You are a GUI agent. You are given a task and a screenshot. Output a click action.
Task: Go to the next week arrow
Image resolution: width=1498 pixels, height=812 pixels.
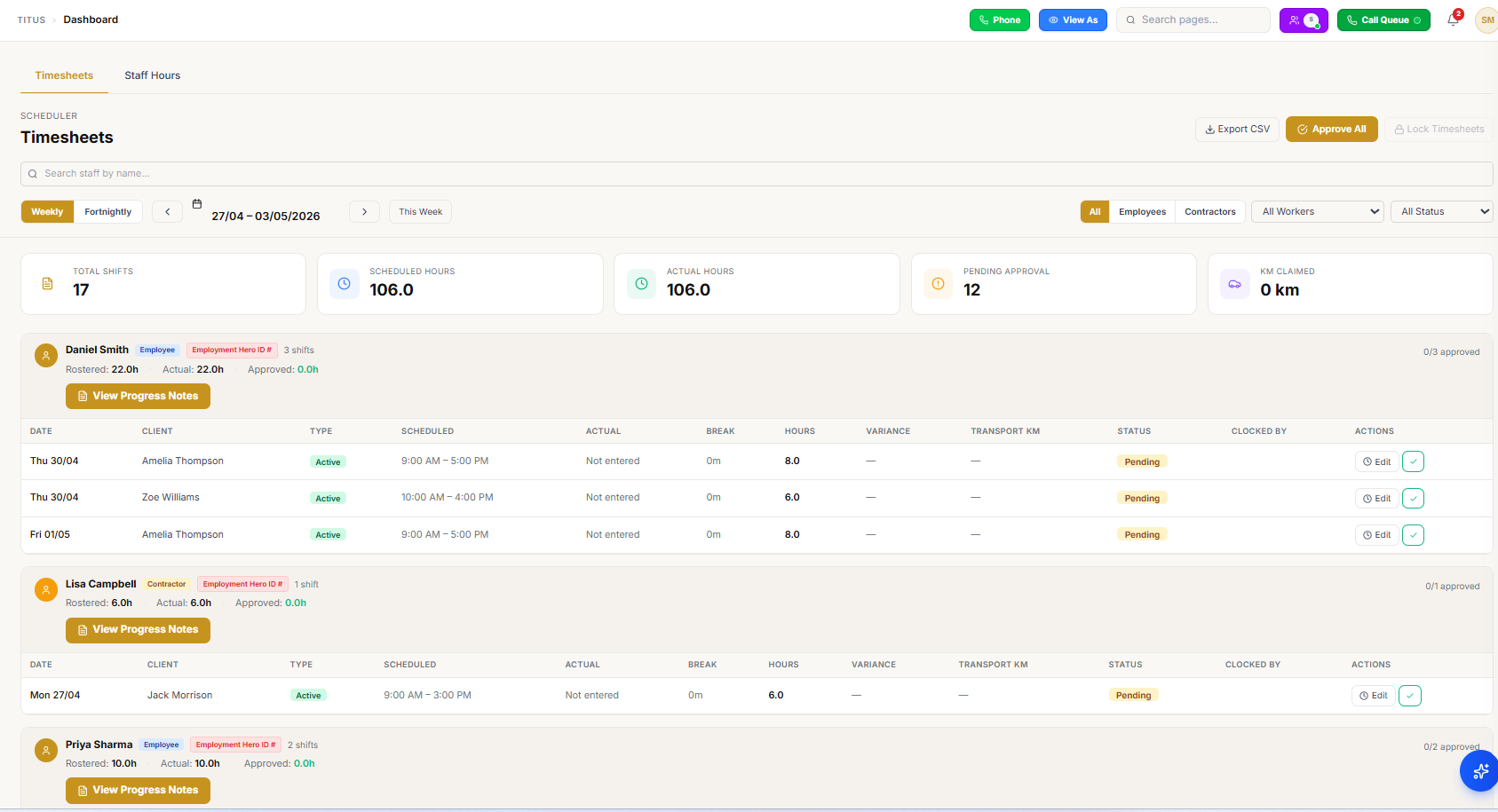point(364,212)
